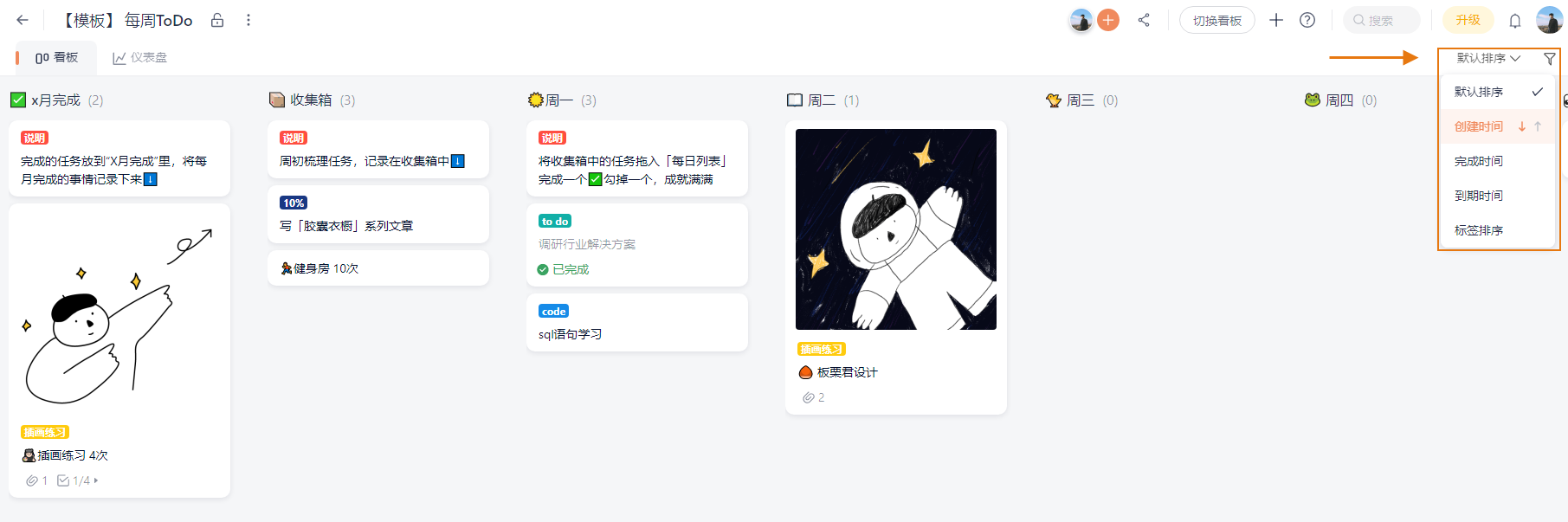Image resolution: width=1568 pixels, height=522 pixels.
Task: Open the help question mark icon
Action: tap(1307, 20)
